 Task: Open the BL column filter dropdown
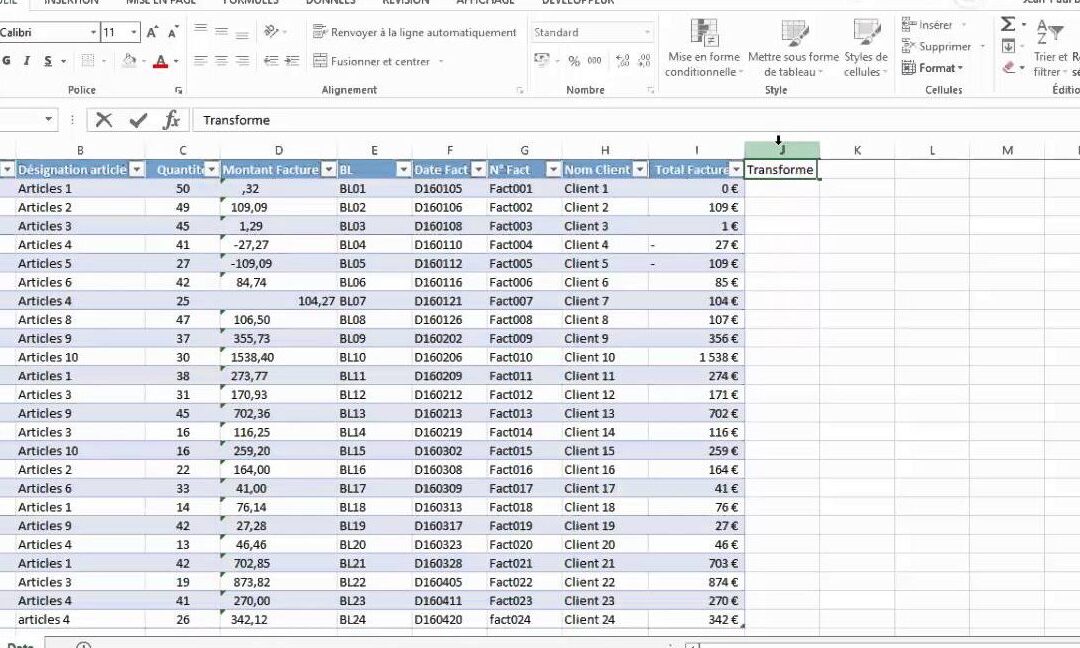(404, 169)
